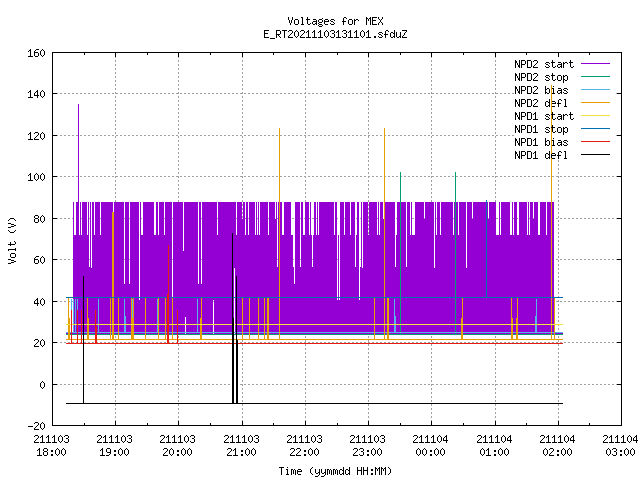Click the chart title 'Voltages for MEX'
Viewport: 640px width, 480px height.
click(335, 21)
